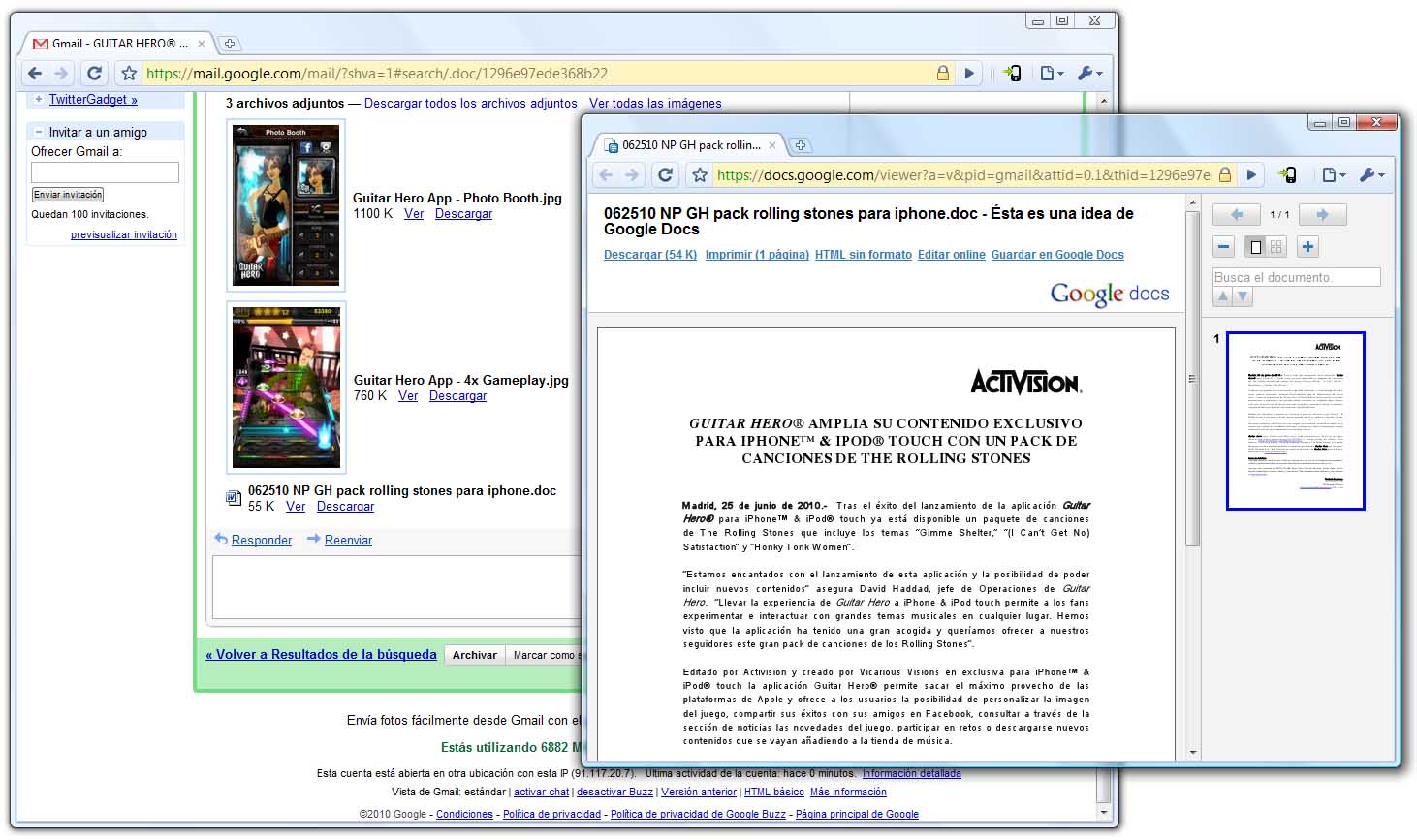
Task: Switch to single page view
Action: tap(1255, 247)
